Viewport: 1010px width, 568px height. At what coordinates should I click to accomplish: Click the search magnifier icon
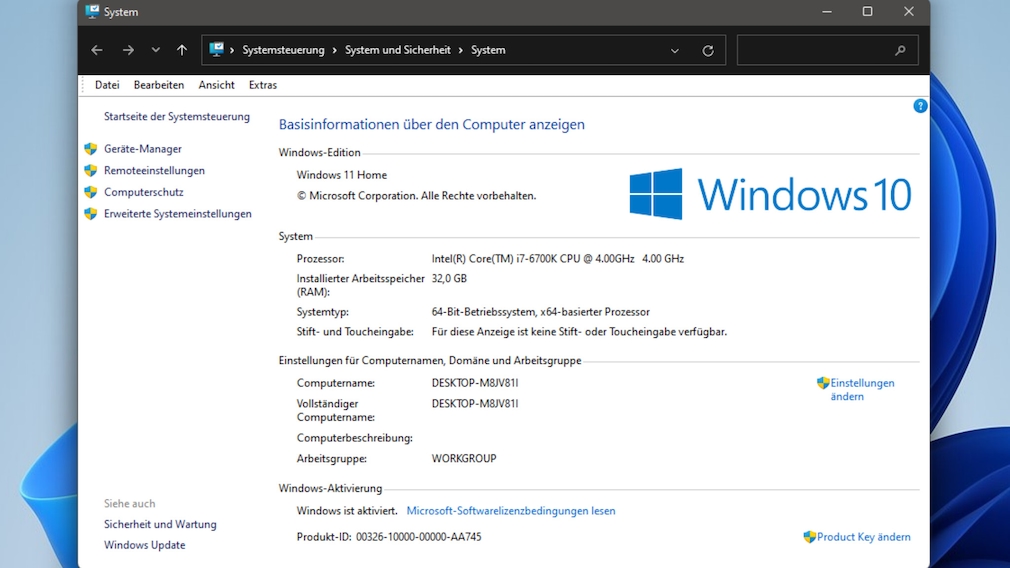(x=900, y=50)
